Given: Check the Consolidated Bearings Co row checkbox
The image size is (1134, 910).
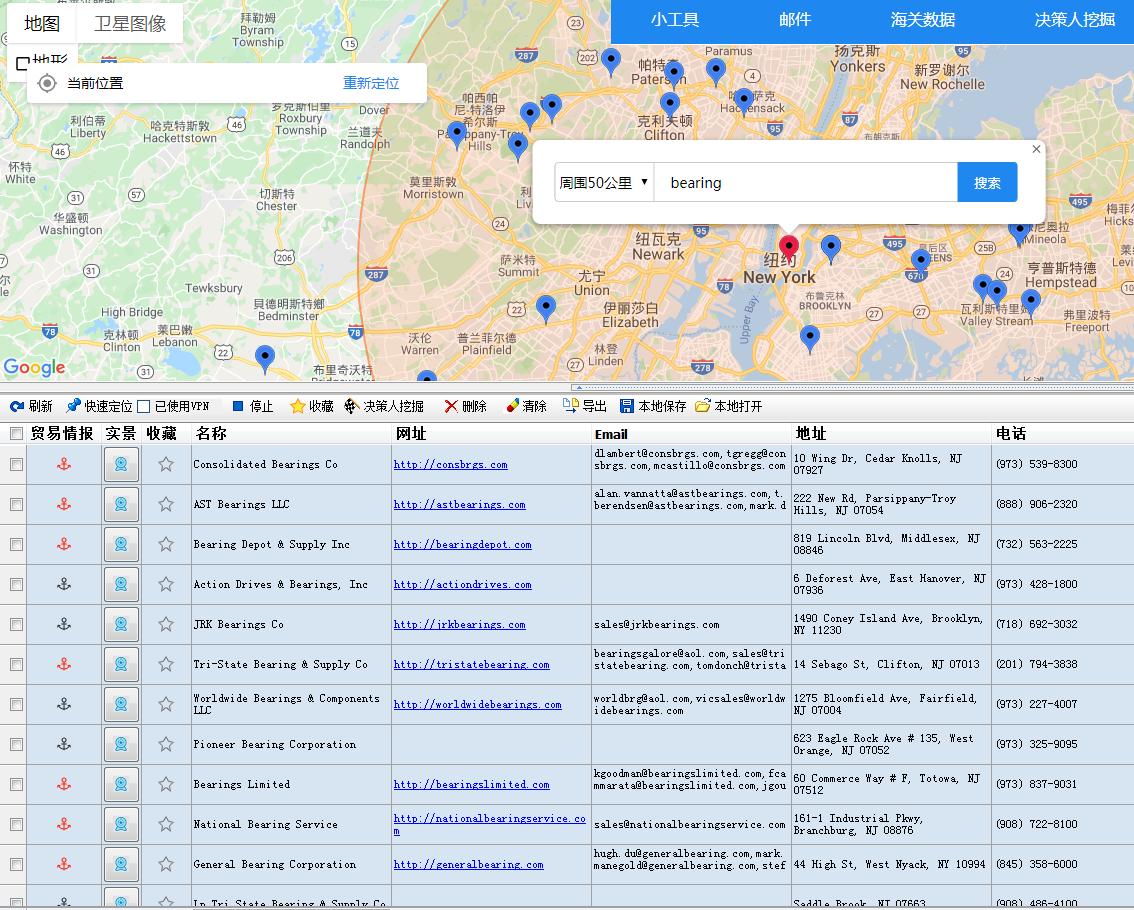Looking at the screenshot, I should click(16, 464).
